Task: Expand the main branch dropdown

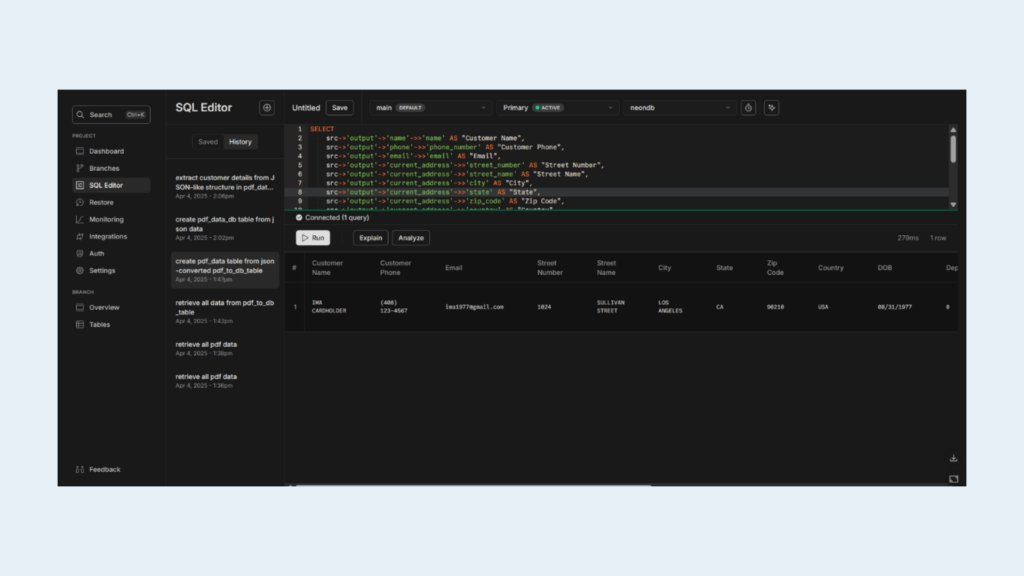Action: click(x=430, y=108)
